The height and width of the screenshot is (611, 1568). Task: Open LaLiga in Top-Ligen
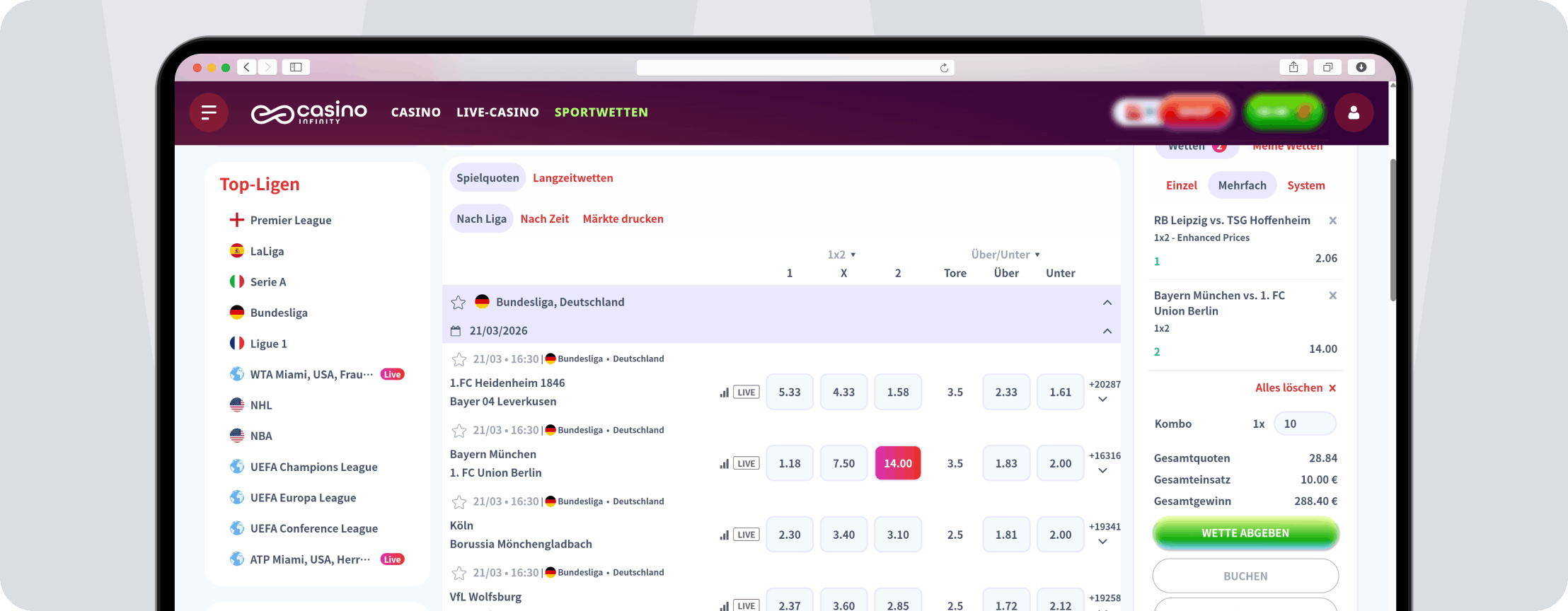point(267,251)
